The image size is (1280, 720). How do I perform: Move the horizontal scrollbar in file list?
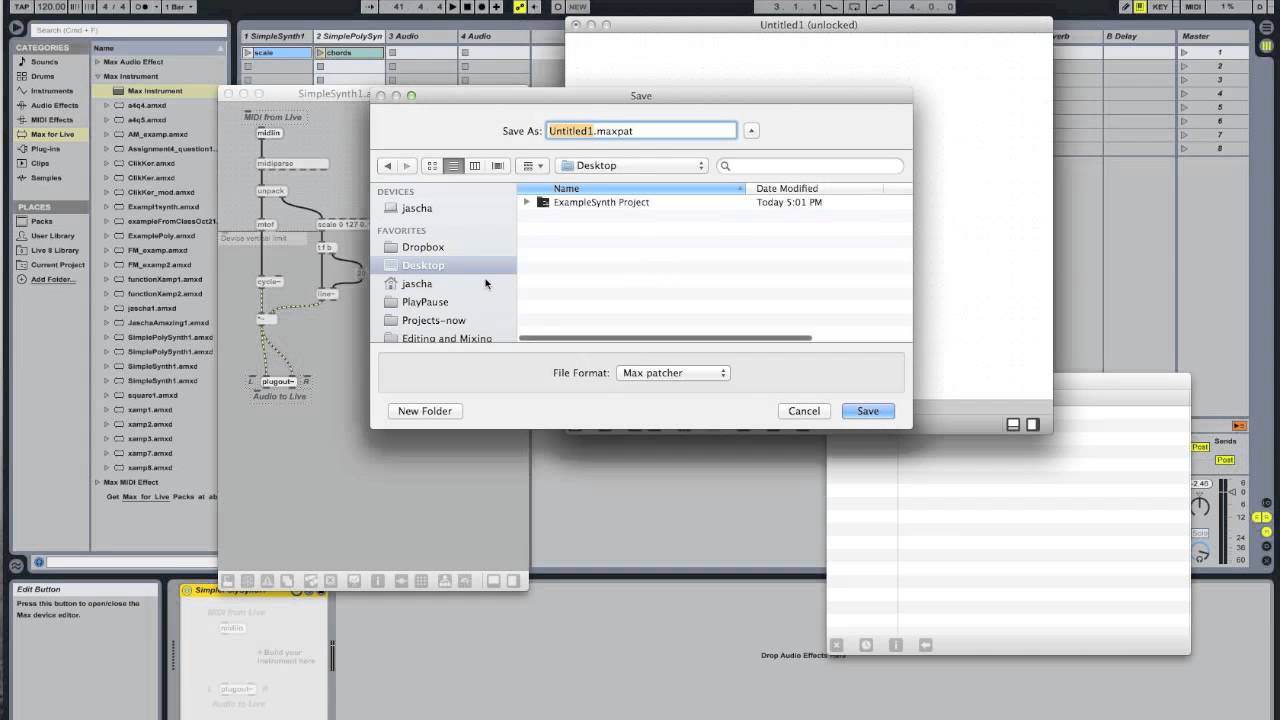(x=665, y=338)
